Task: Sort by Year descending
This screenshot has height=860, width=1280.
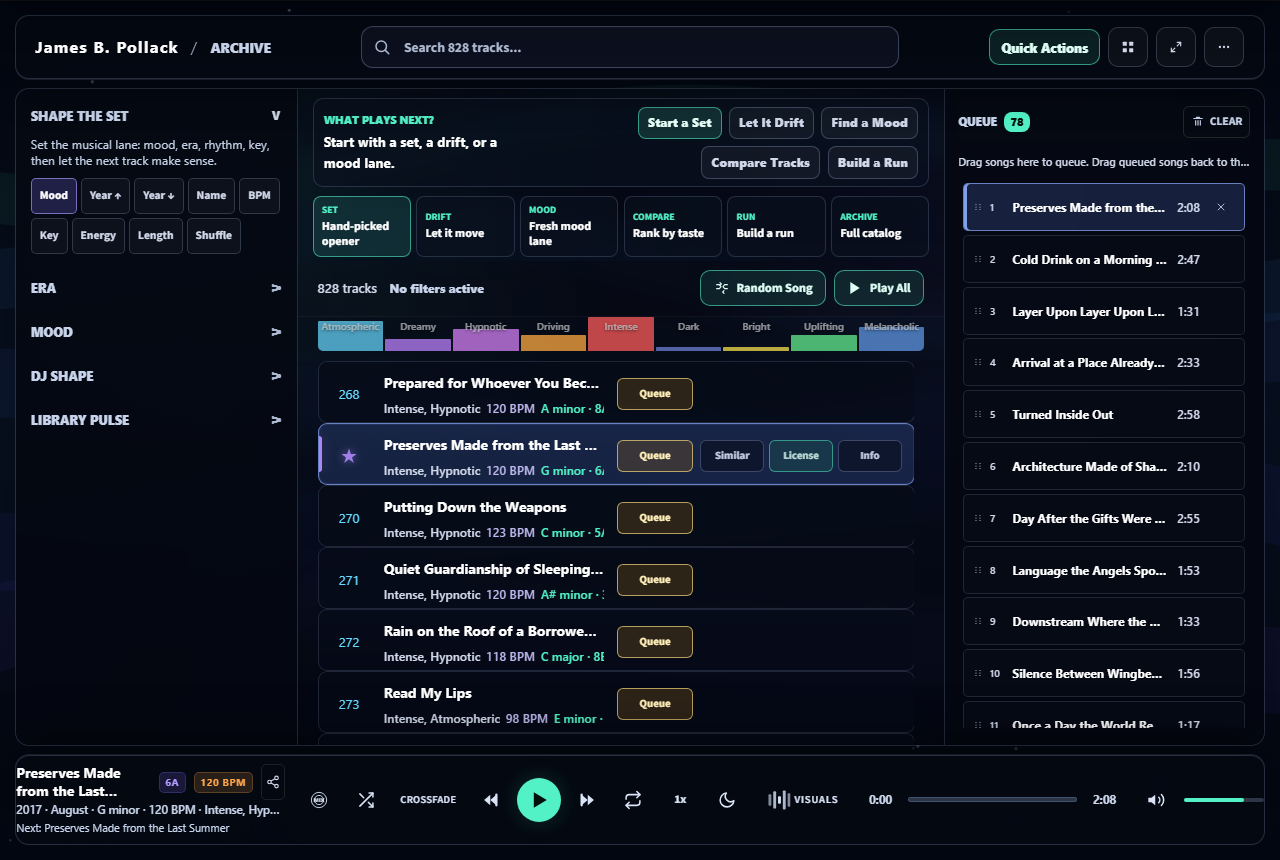Action: click(x=159, y=196)
